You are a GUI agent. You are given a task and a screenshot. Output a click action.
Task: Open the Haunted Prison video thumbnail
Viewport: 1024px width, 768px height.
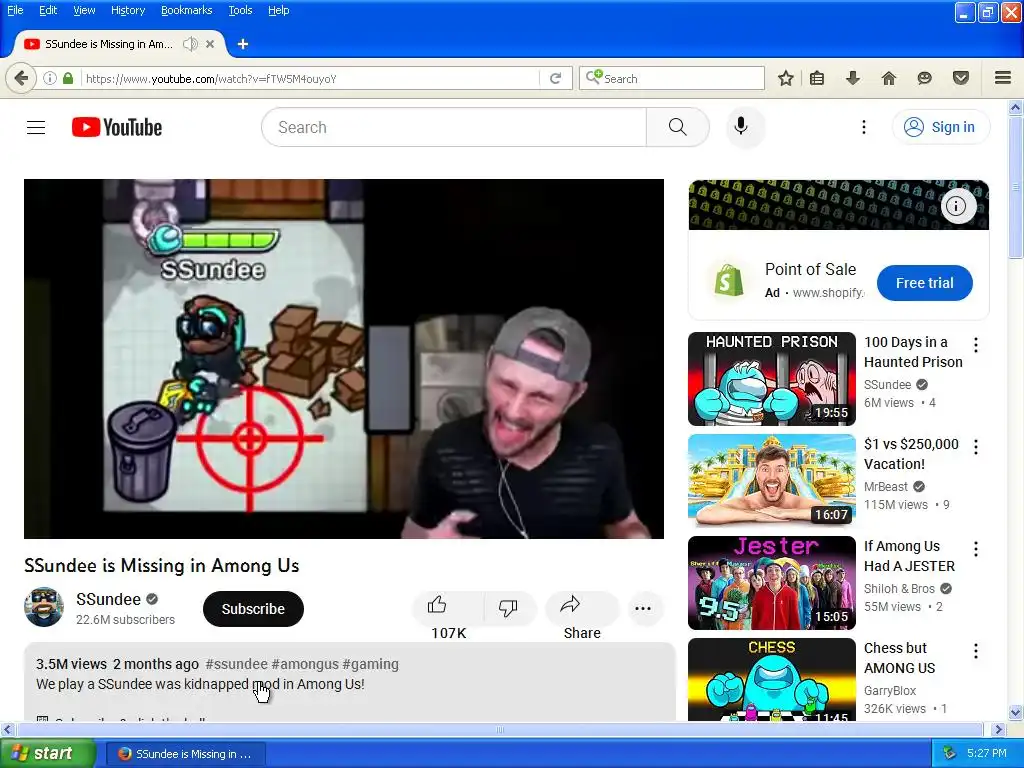[772, 379]
